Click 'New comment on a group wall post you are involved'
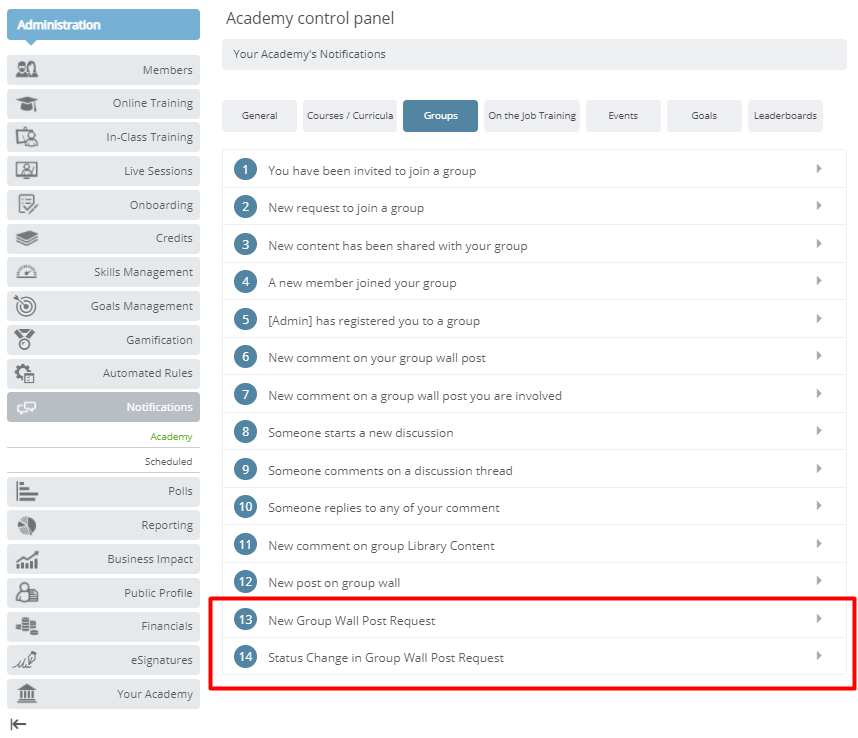 click(415, 396)
